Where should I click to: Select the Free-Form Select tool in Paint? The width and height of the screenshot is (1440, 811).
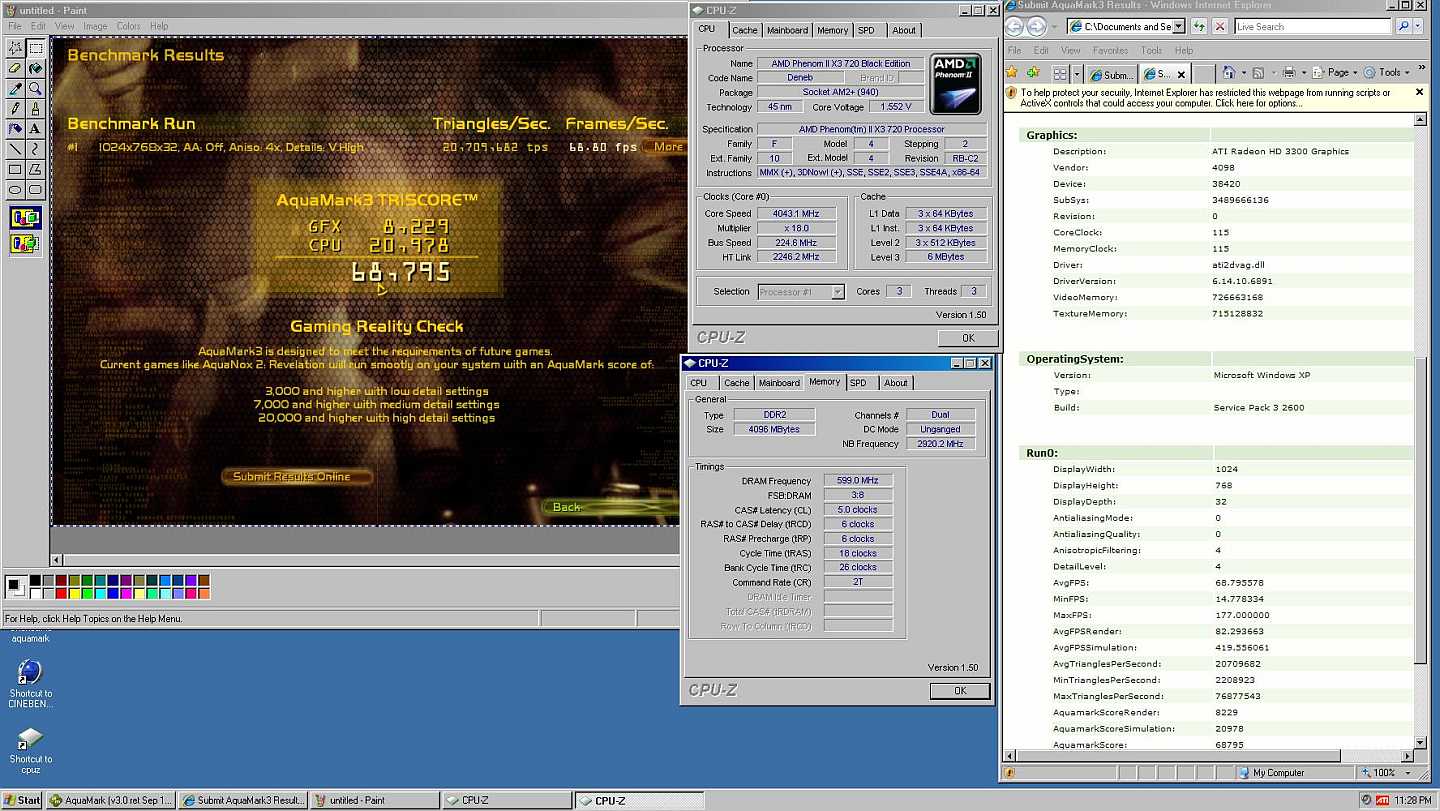[x=16, y=48]
